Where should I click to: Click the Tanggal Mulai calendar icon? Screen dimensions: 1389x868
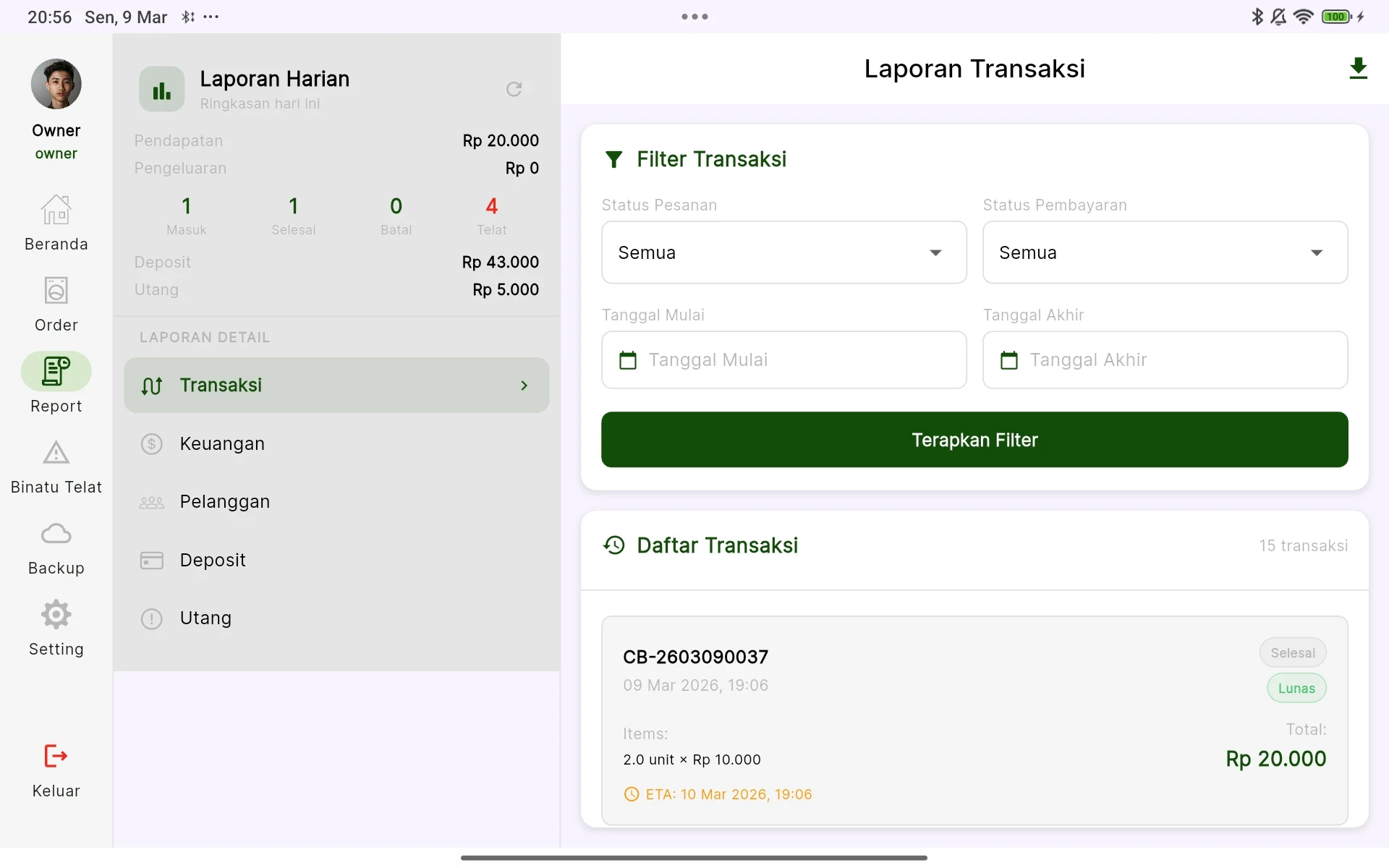coord(628,360)
